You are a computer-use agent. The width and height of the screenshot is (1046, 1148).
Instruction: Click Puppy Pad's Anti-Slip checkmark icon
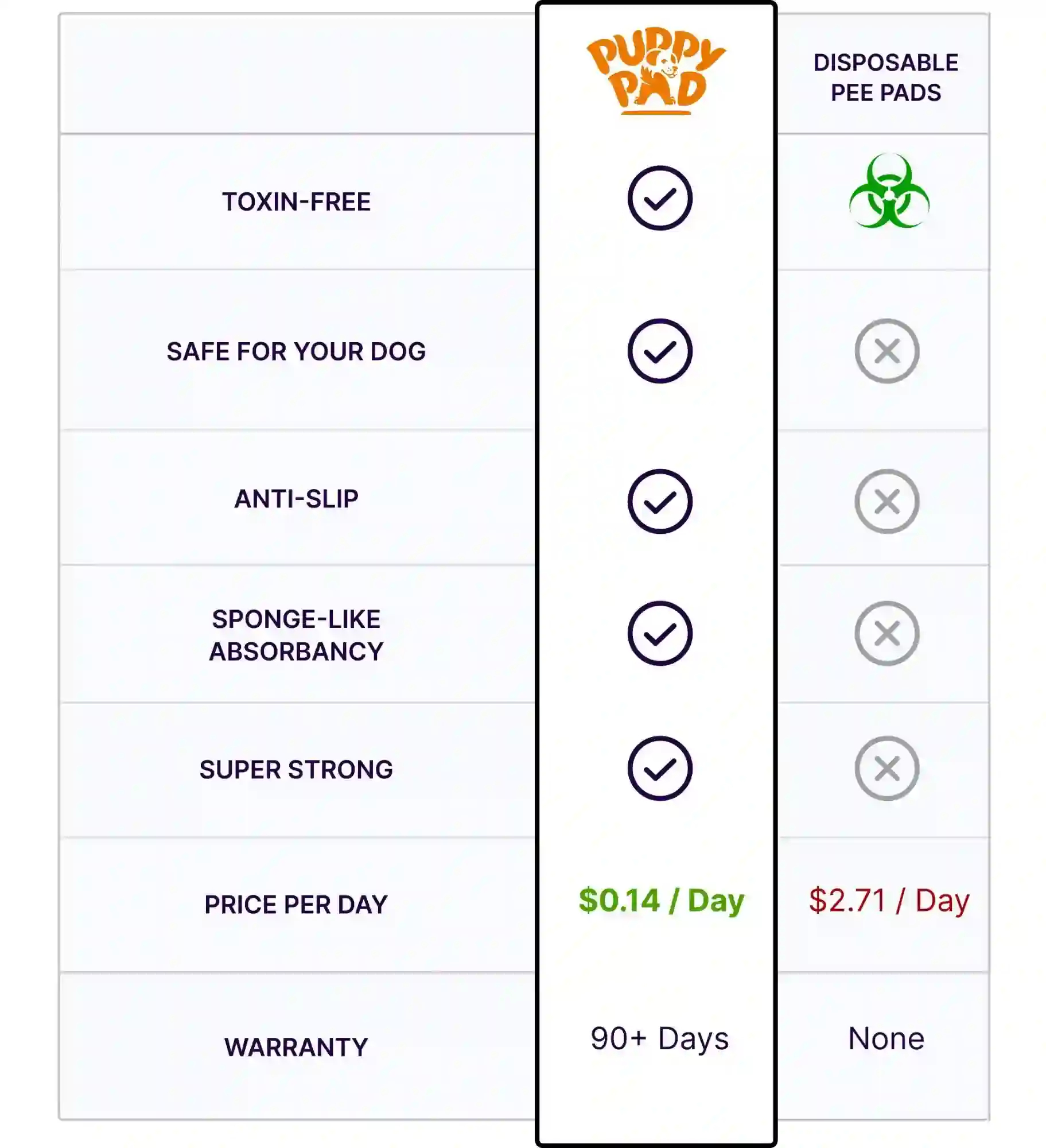click(x=660, y=502)
